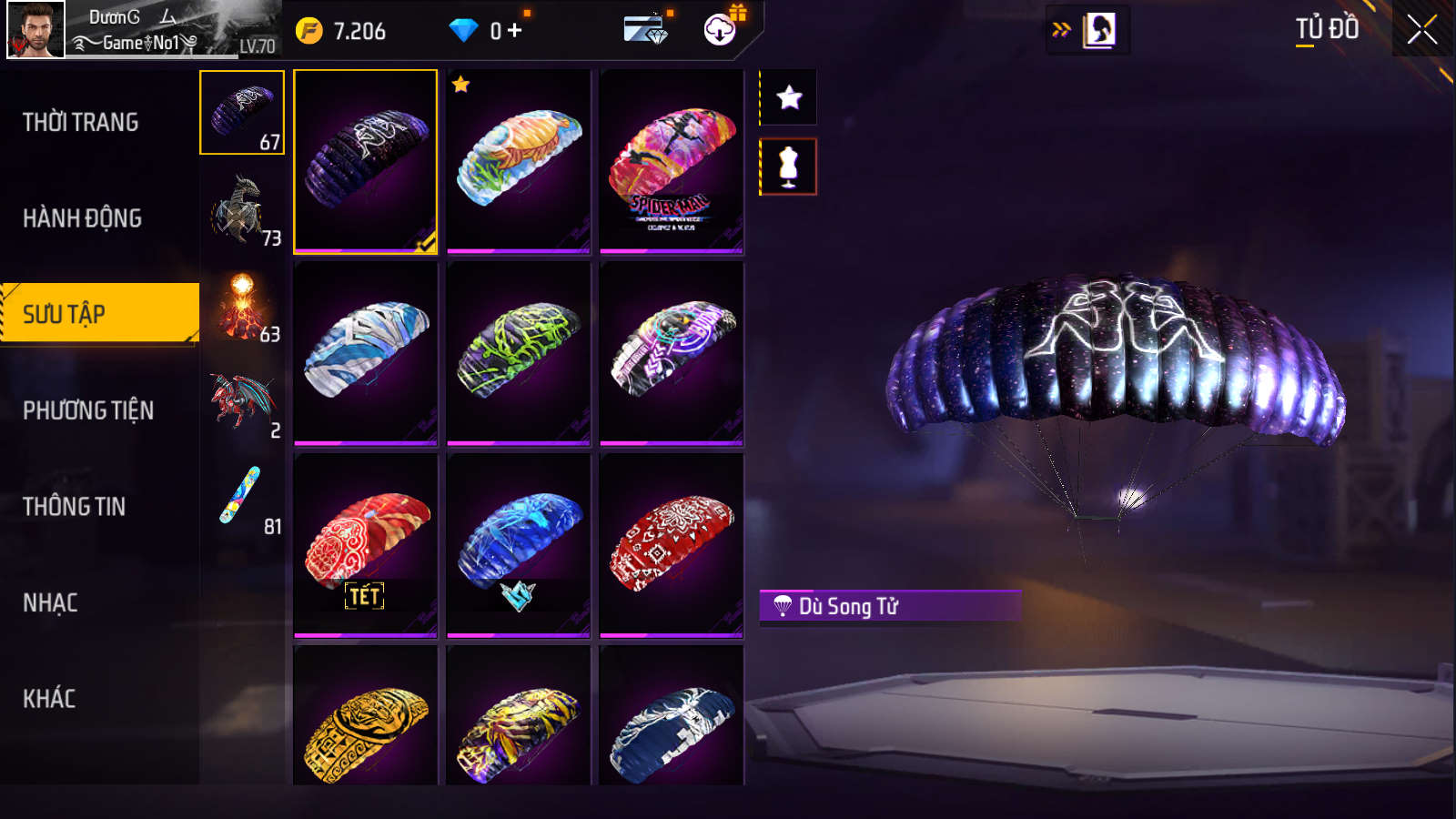This screenshot has height=819, width=1456.
Task: Pick the green graffiti parachute skin
Action: [x=519, y=353]
